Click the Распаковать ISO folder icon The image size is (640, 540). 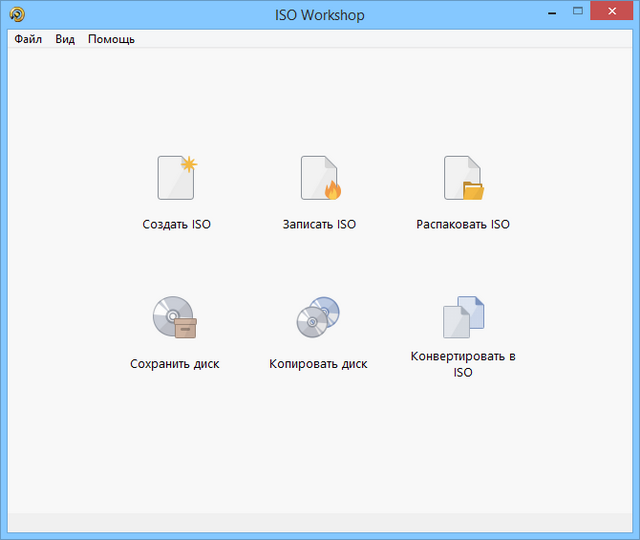tap(463, 178)
